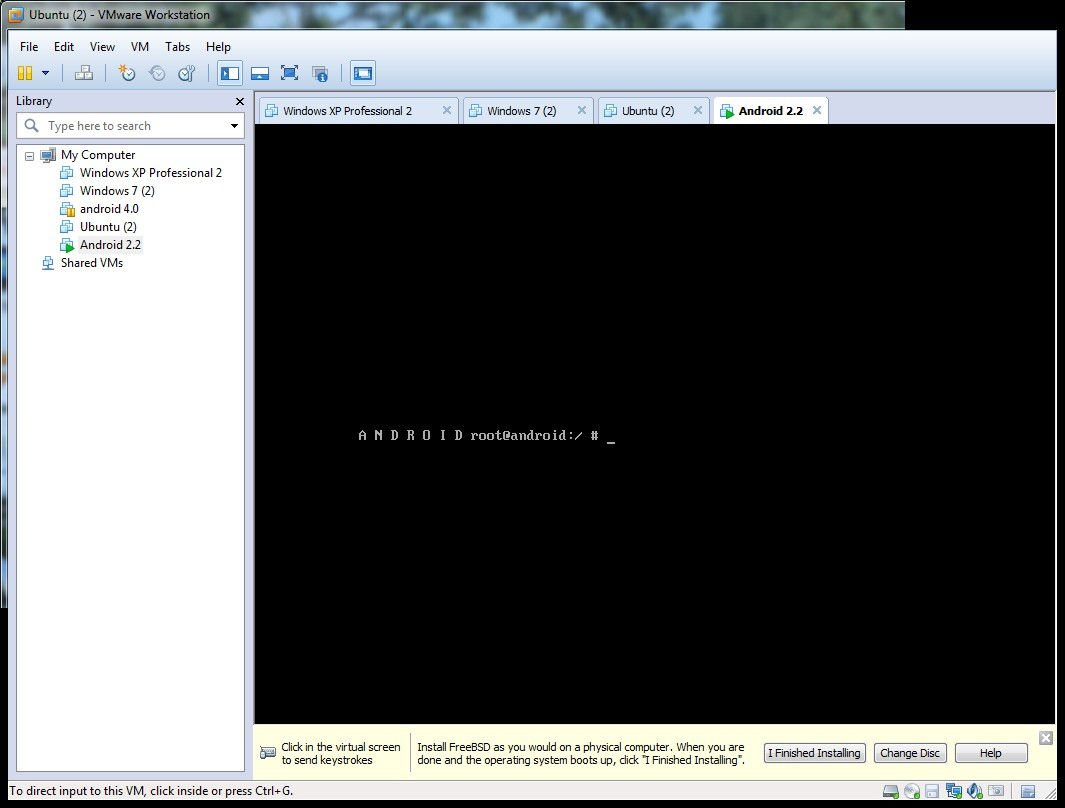Open the library search filter dropdown

tap(234, 126)
